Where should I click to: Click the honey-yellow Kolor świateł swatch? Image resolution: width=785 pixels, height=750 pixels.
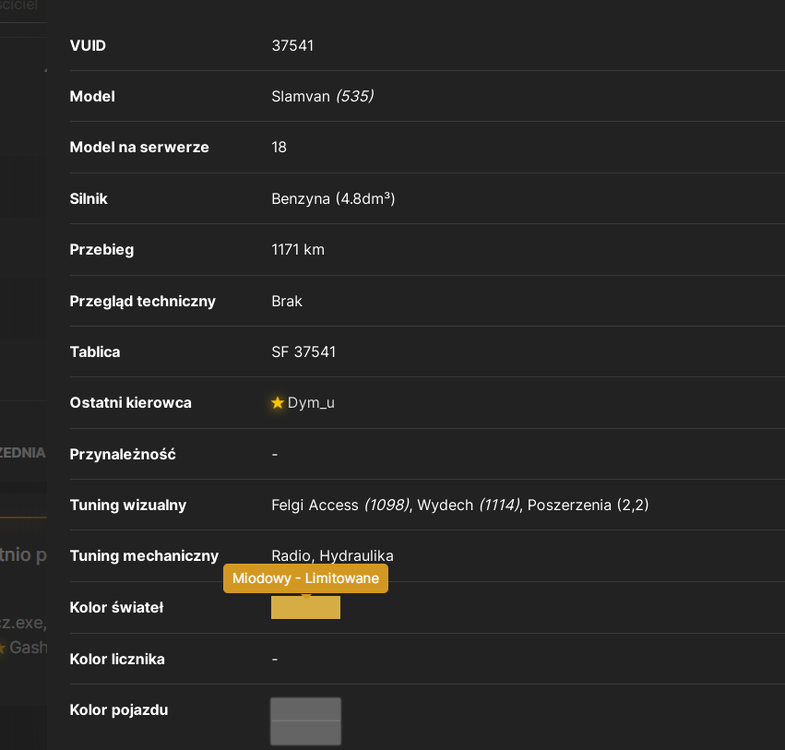pyautogui.click(x=305, y=607)
